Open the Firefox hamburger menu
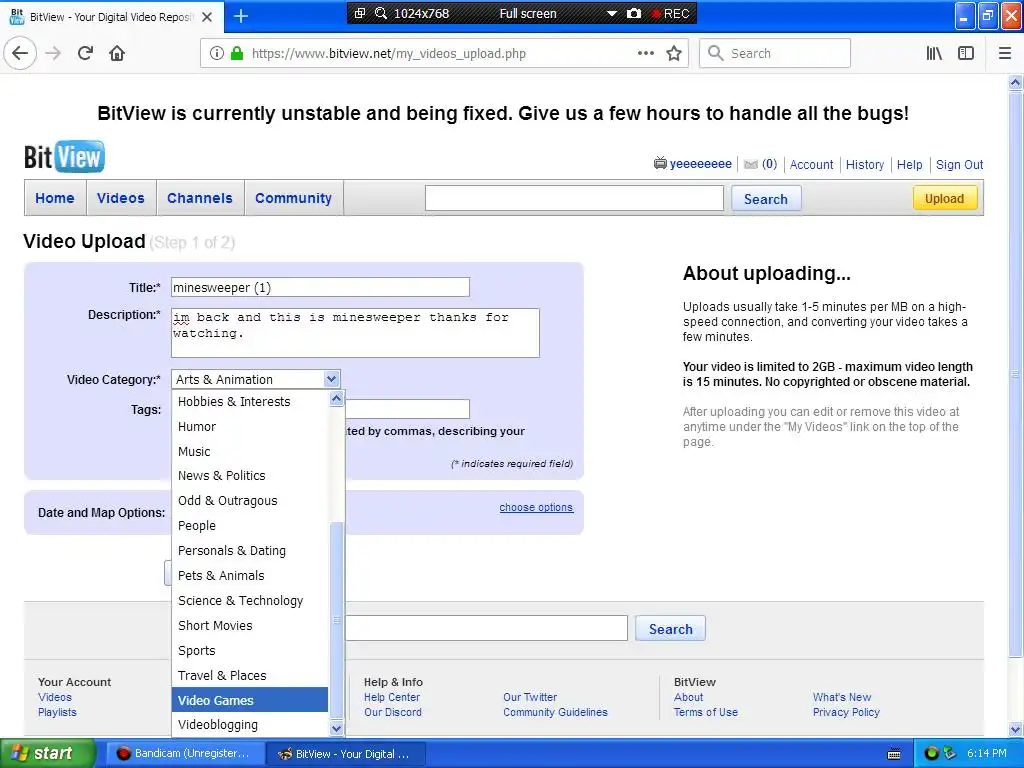 [1005, 54]
